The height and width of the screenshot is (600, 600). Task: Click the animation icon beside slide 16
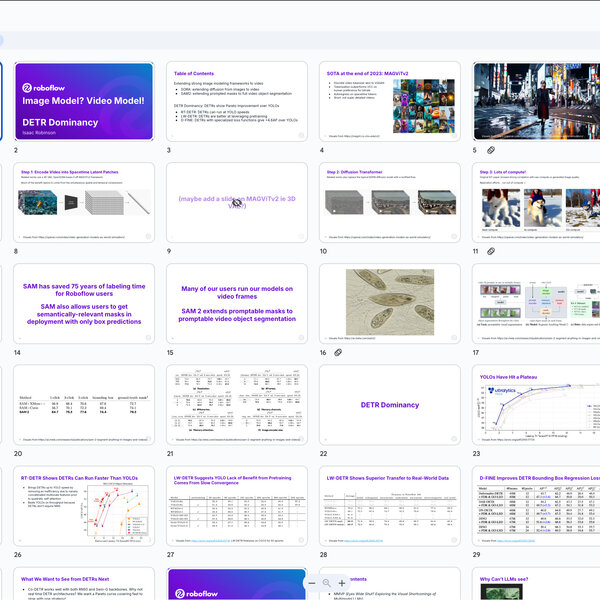pos(338,352)
